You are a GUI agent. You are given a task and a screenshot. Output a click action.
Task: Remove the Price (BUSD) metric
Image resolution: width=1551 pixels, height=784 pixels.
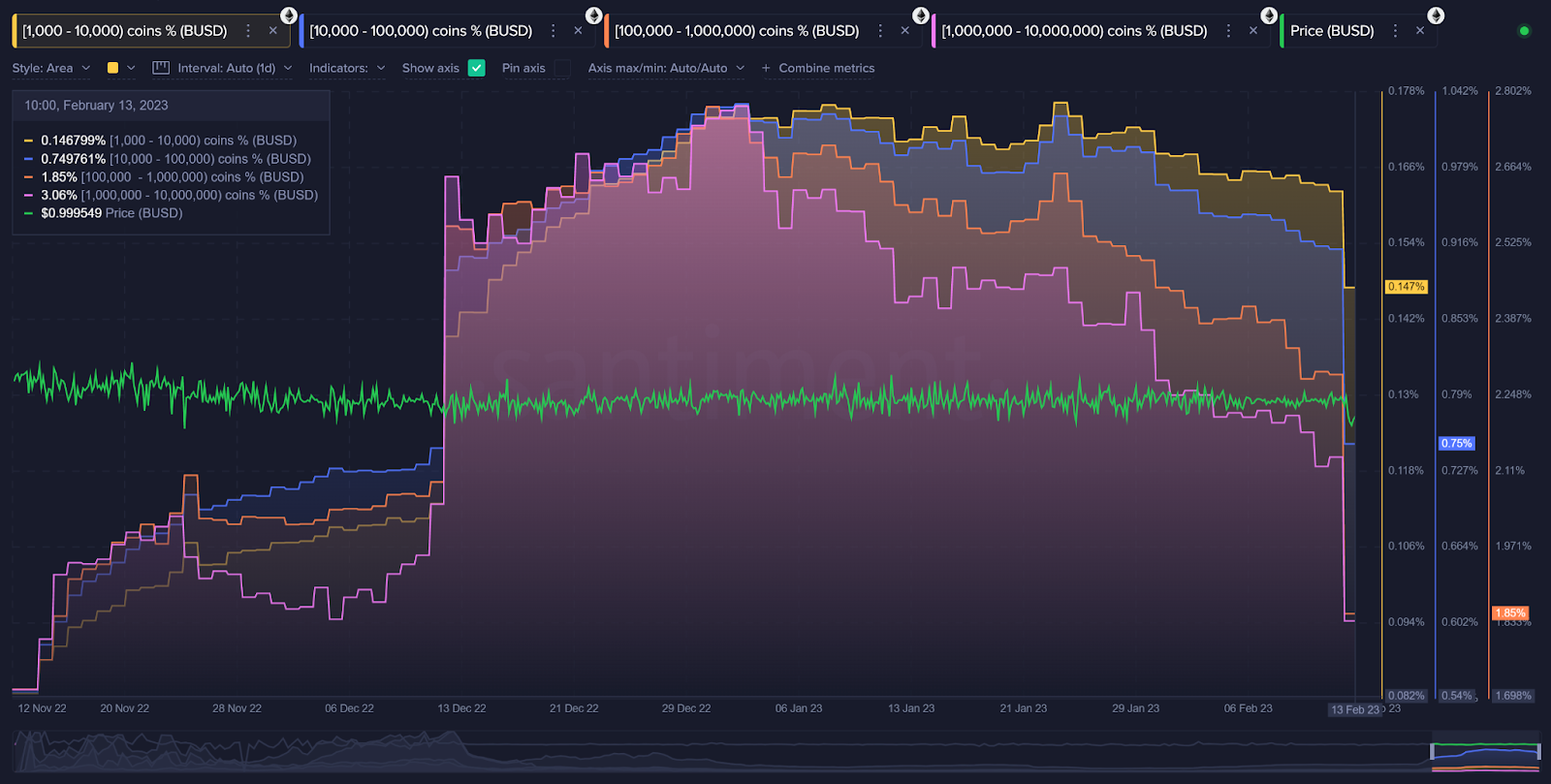point(1420,31)
